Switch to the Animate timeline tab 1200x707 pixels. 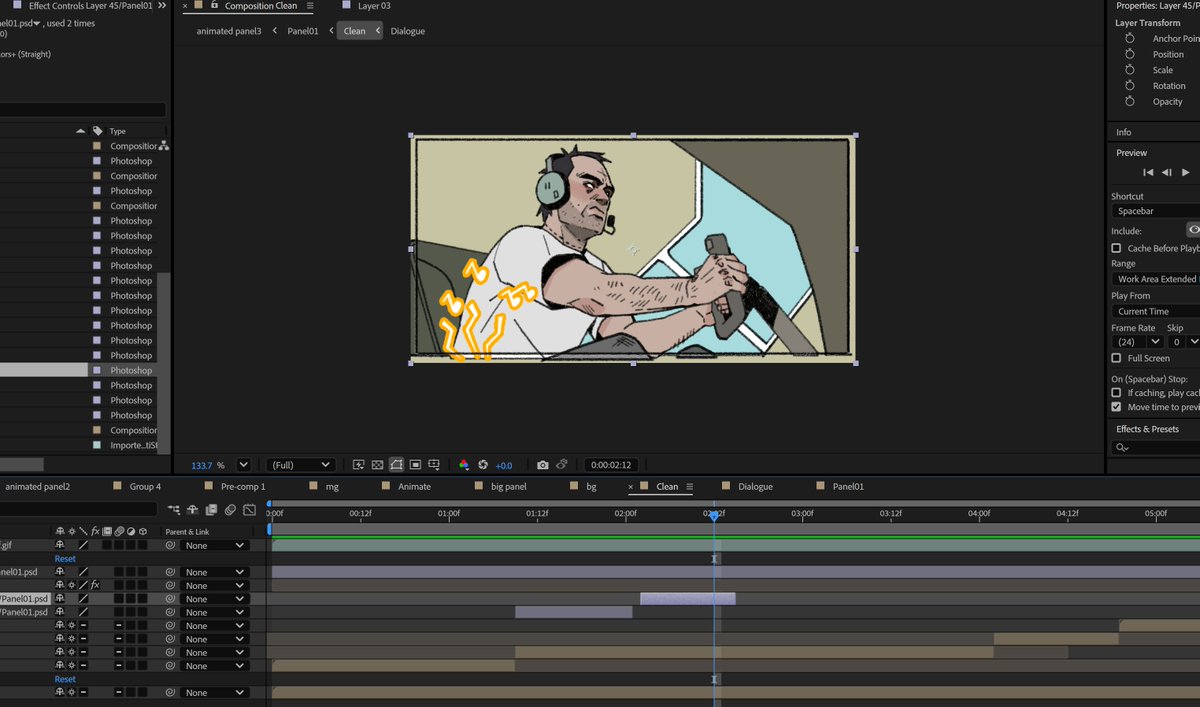414,487
